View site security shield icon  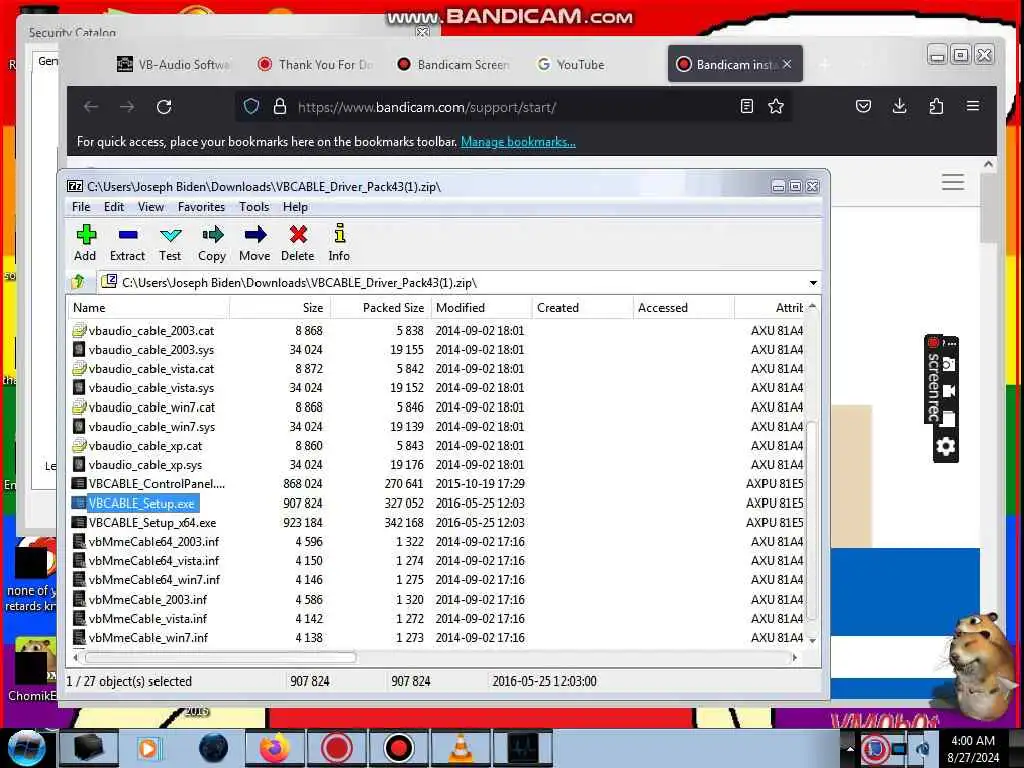click(x=251, y=106)
